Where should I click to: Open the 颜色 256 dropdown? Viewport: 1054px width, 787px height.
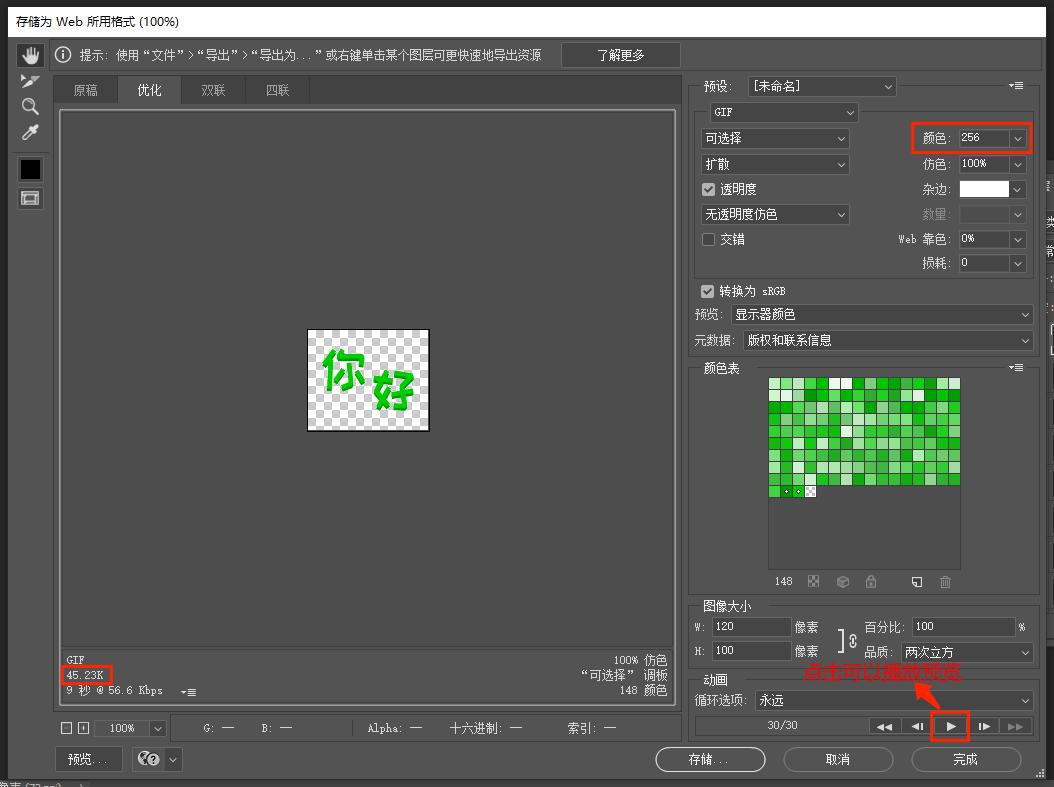click(1020, 138)
